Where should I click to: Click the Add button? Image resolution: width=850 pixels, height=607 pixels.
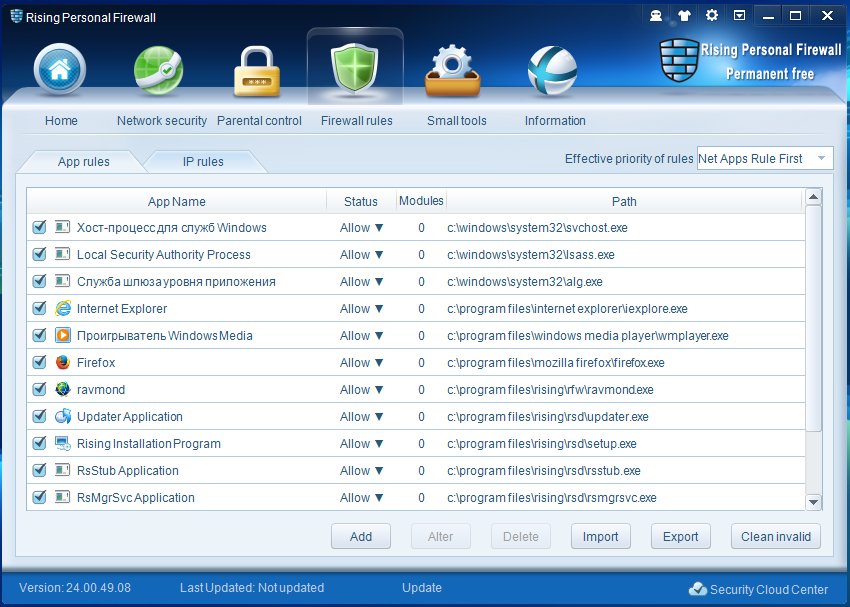[x=361, y=537]
